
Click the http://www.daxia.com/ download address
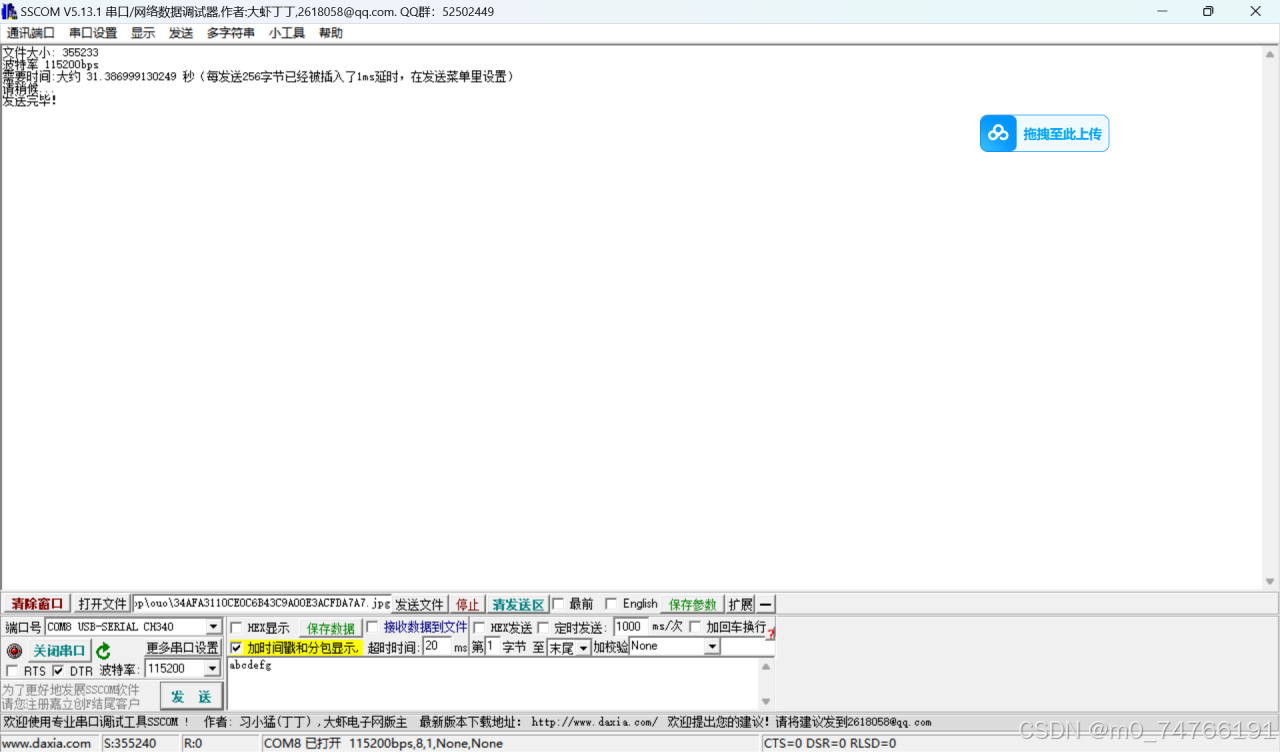[x=594, y=722]
